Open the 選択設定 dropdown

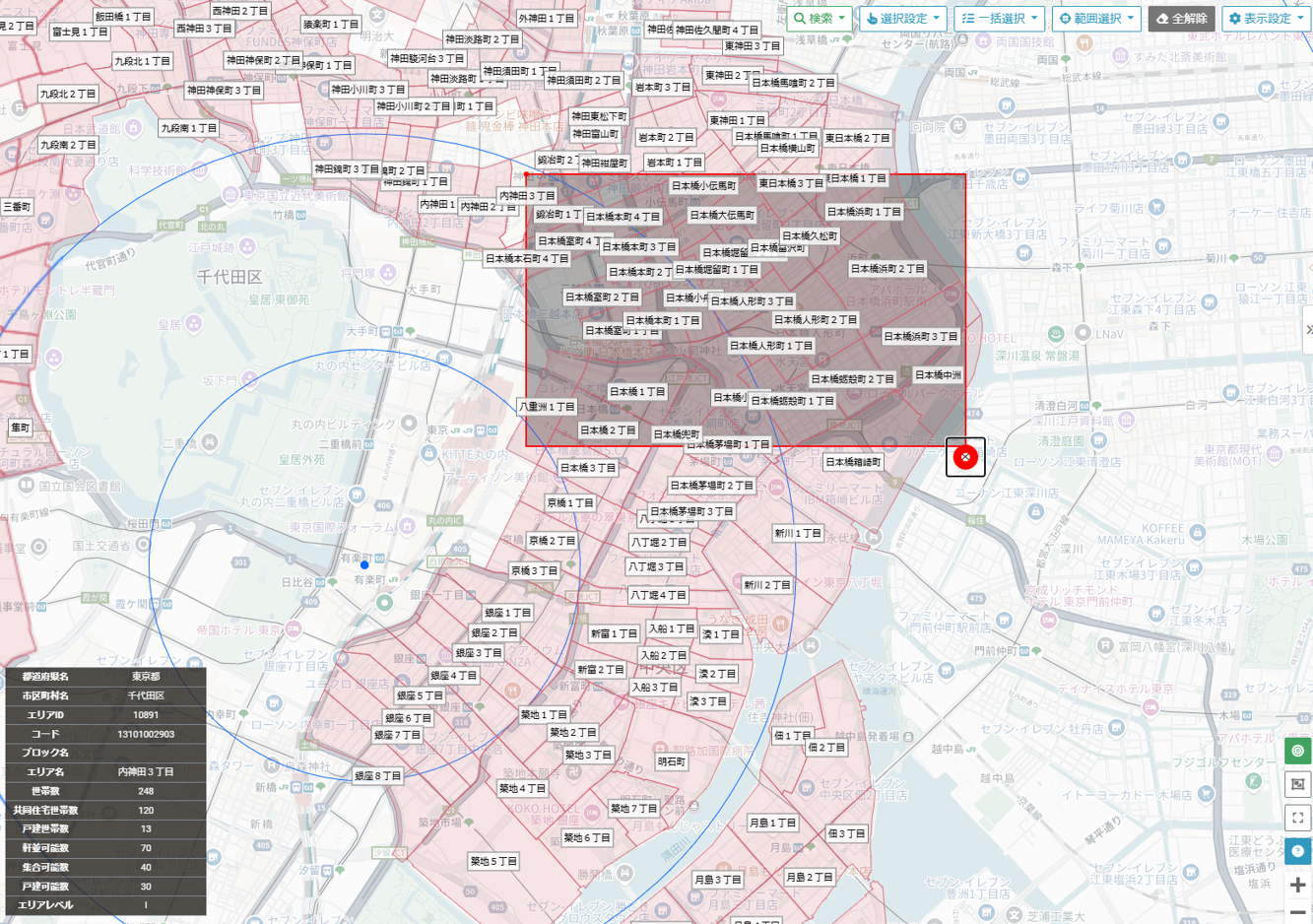pyautogui.click(x=902, y=18)
